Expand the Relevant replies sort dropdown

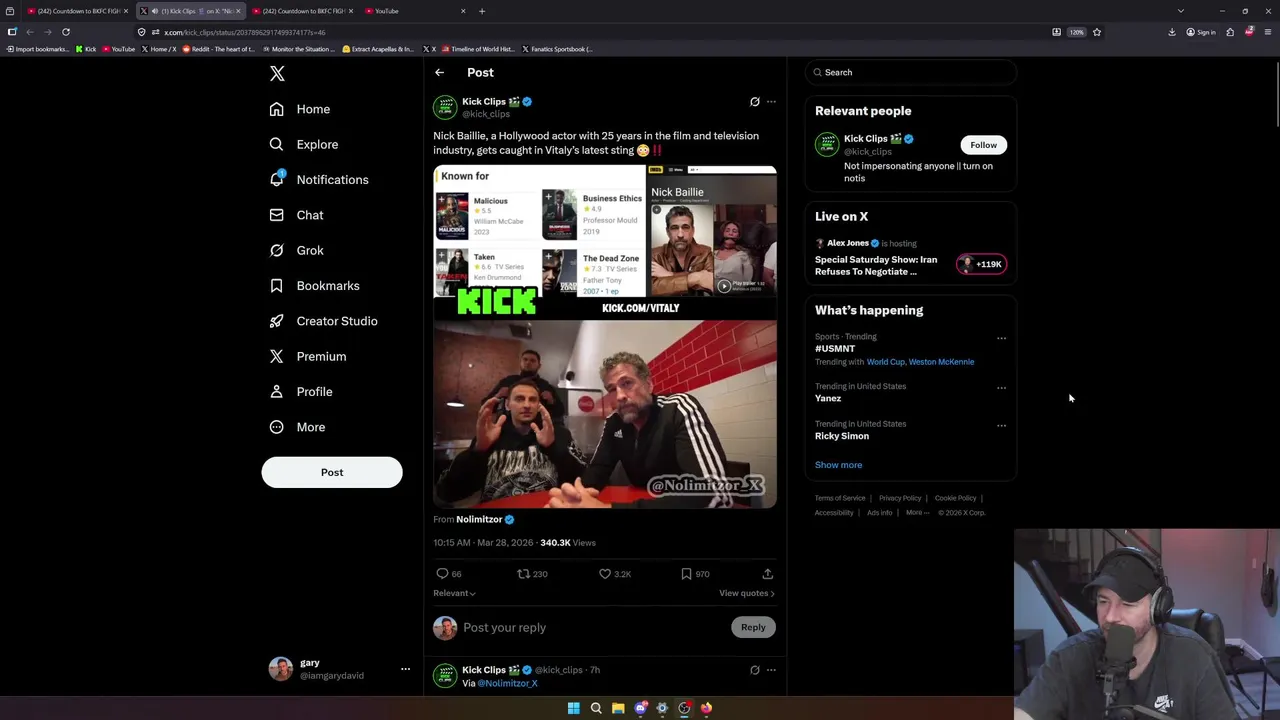pos(454,593)
